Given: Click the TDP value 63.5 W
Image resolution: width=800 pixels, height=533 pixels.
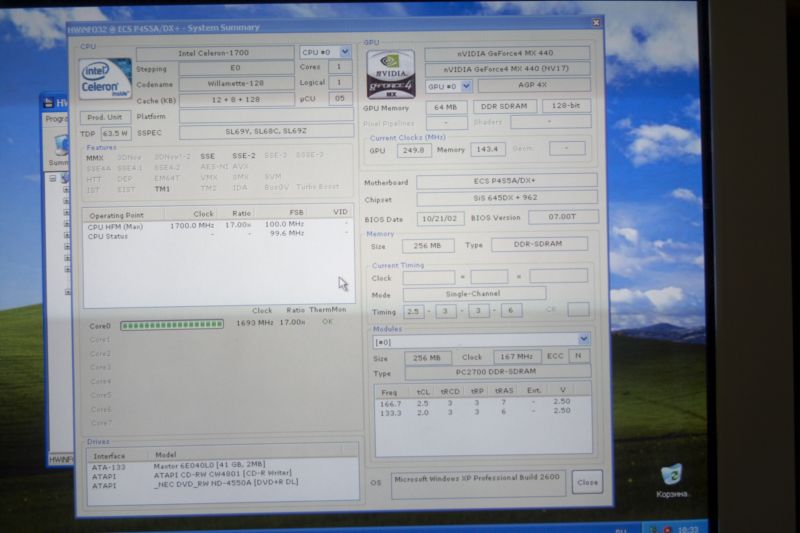Looking at the screenshot, I should coord(115,134).
